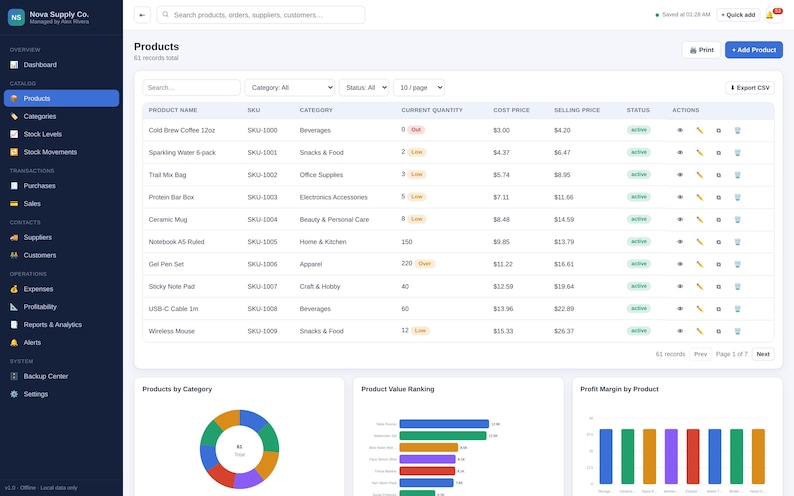Open the 10 / page size dropdown
This screenshot has width=794, height=496.
click(419, 88)
